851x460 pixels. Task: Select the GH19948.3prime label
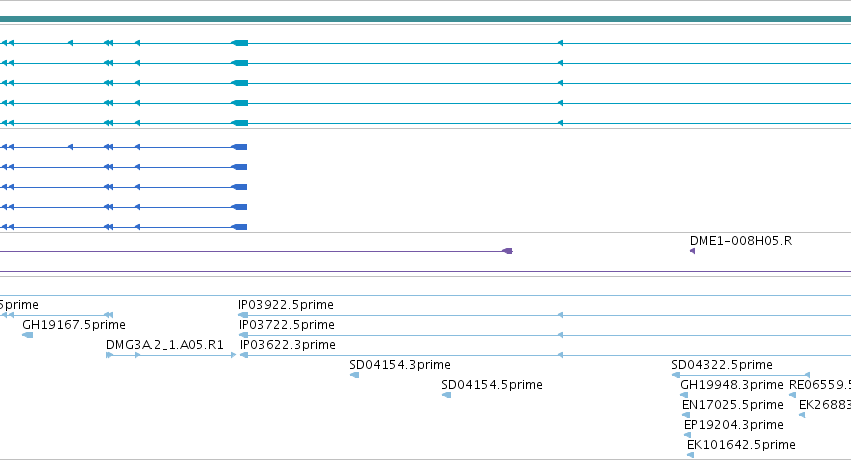point(732,385)
